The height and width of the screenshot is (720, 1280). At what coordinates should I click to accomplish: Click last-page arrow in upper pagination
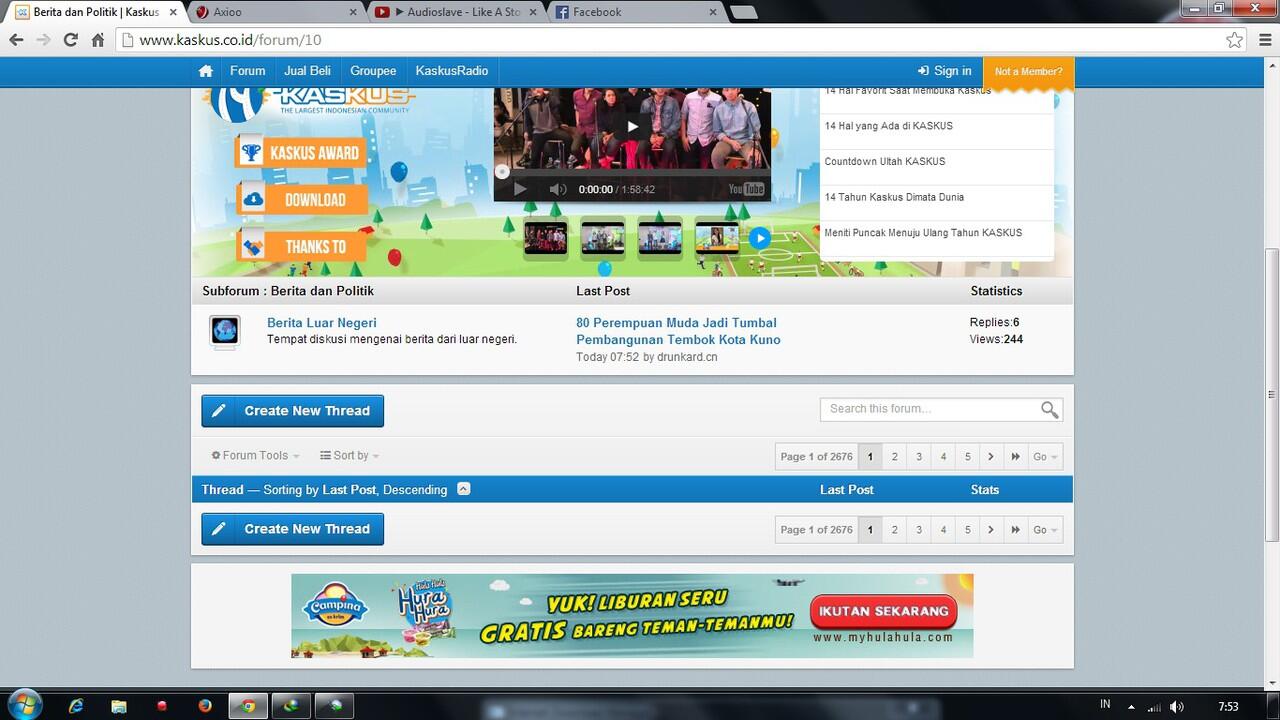pyautogui.click(x=1016, y=457)
